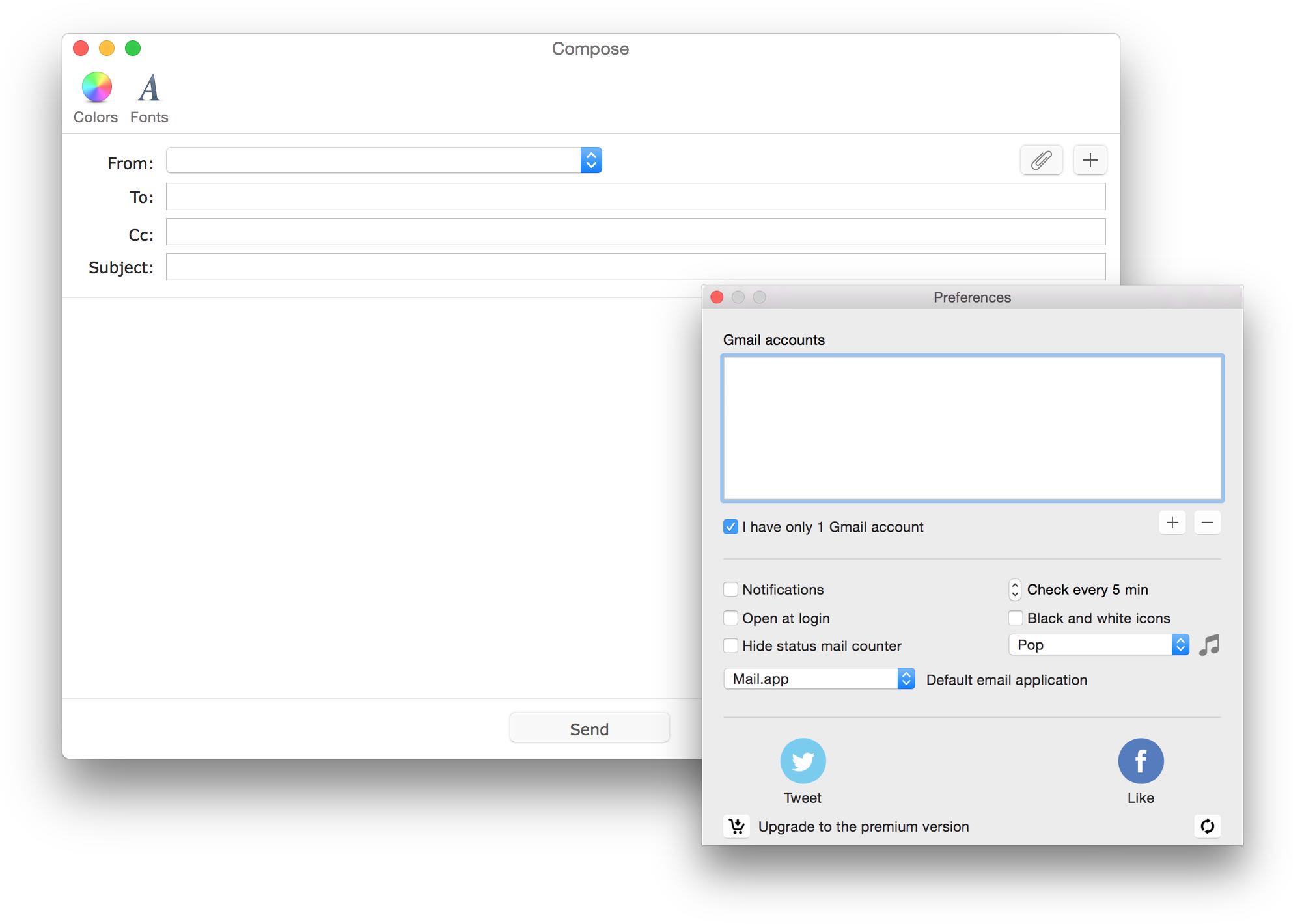Click the shopping cart upgrade icon
The image size is (1302, 924).
click(x=737, y=826)
